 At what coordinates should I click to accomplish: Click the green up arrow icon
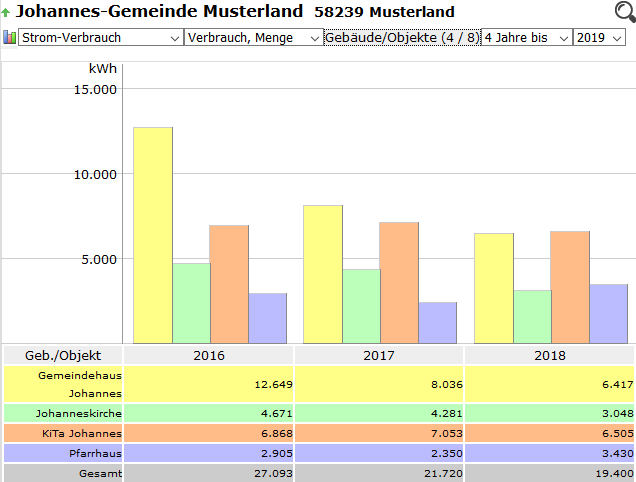pos(7,13)
